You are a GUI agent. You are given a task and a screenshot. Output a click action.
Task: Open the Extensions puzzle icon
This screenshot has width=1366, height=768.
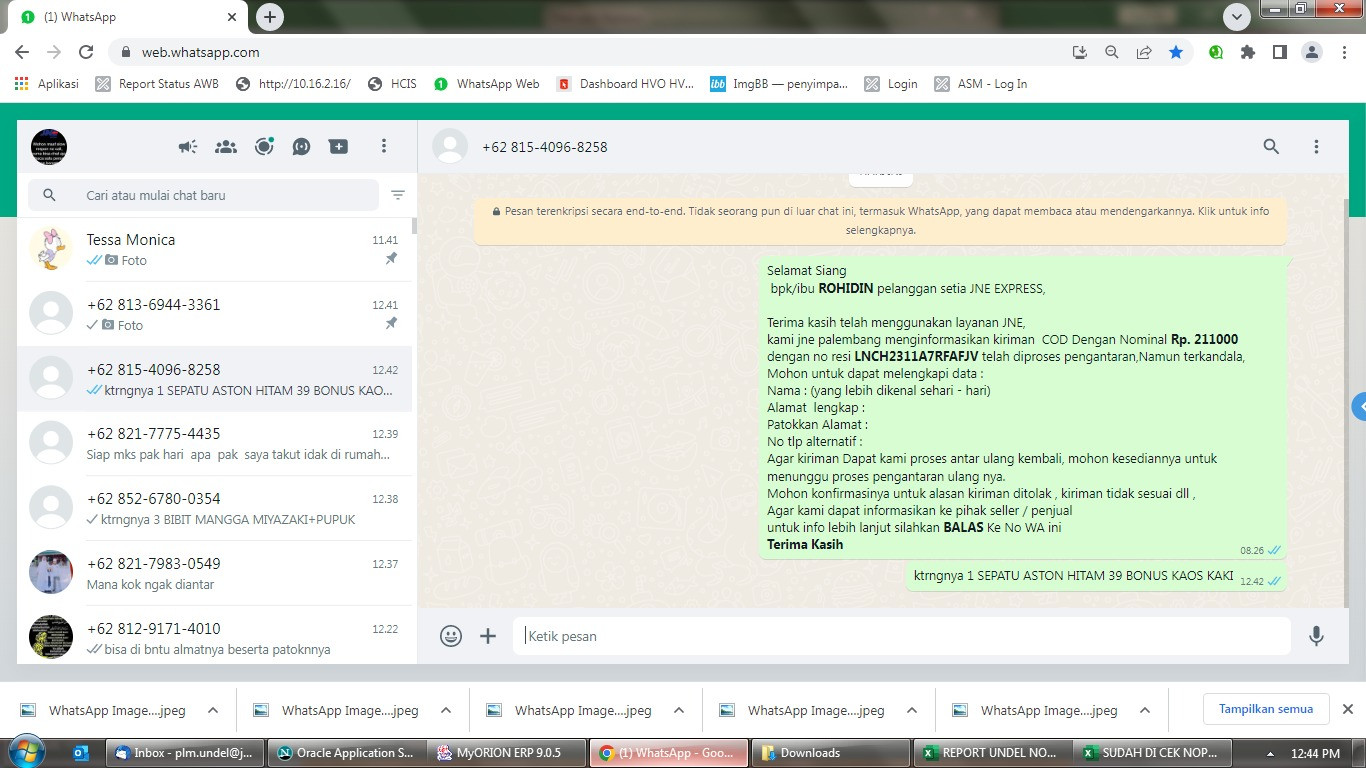point(1248,52)
